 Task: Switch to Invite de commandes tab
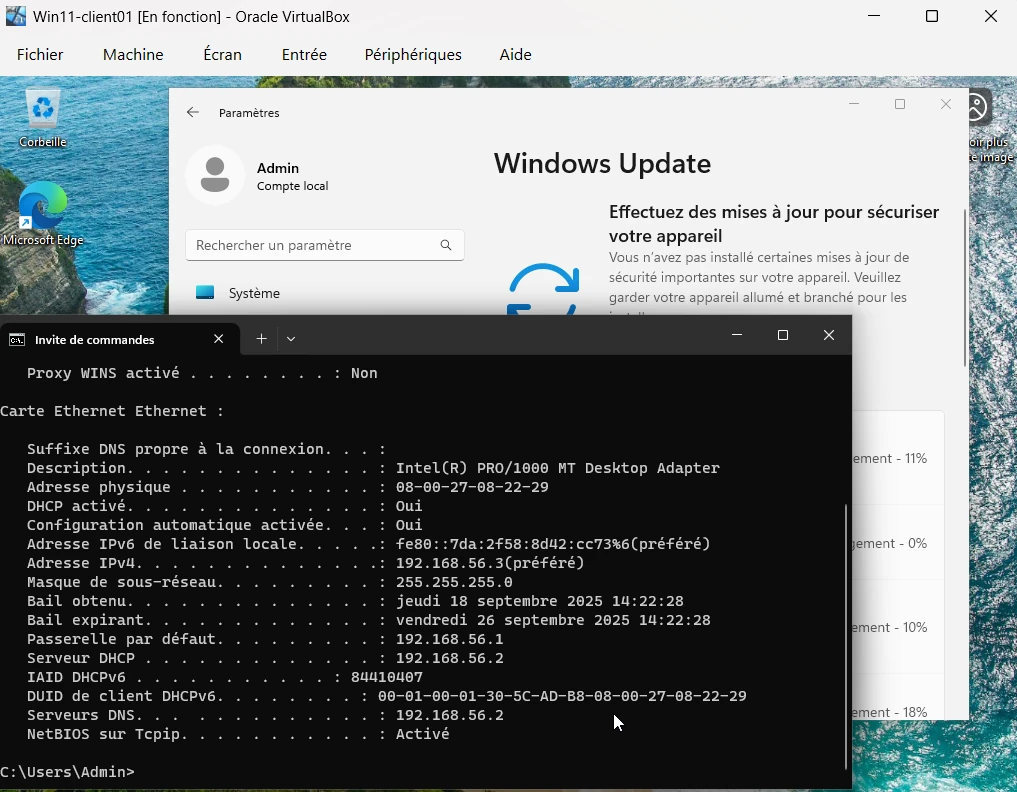tap(120, 339)
